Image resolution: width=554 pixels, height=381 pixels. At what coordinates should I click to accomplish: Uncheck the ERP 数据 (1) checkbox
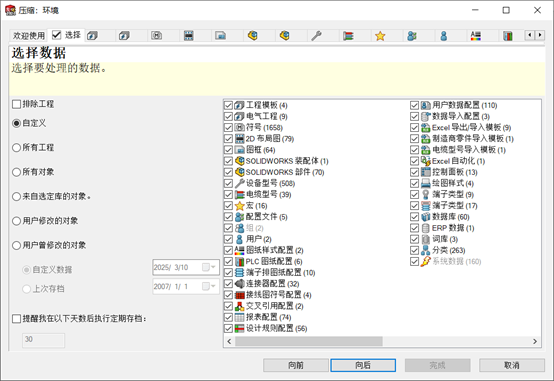tap(414, 228)
